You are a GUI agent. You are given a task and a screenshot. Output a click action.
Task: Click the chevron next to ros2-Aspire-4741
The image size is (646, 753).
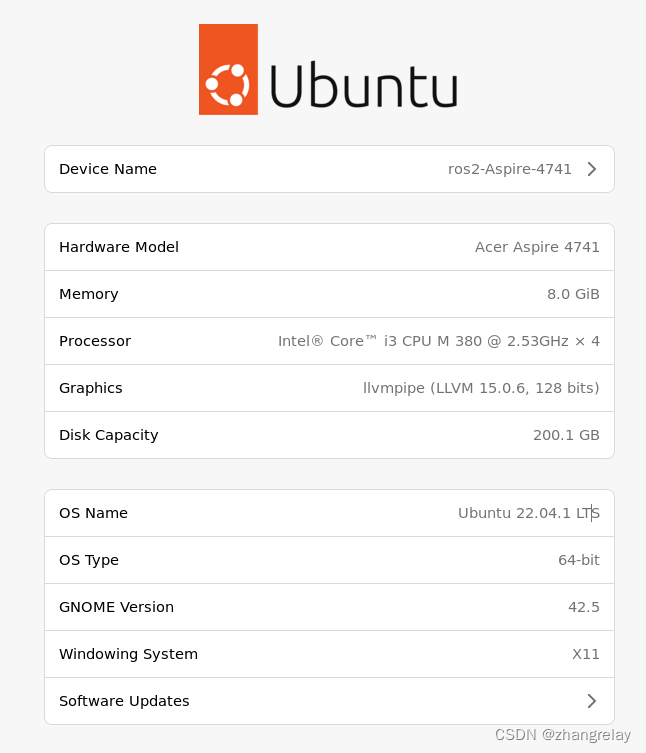[x=592, y=169]
